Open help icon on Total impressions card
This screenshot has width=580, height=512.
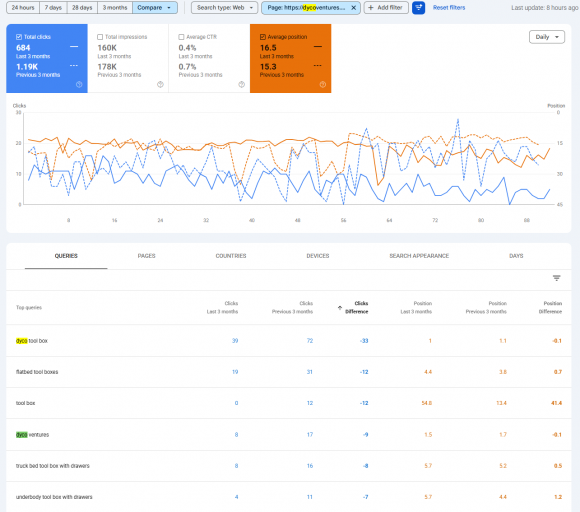coord(160,84)
